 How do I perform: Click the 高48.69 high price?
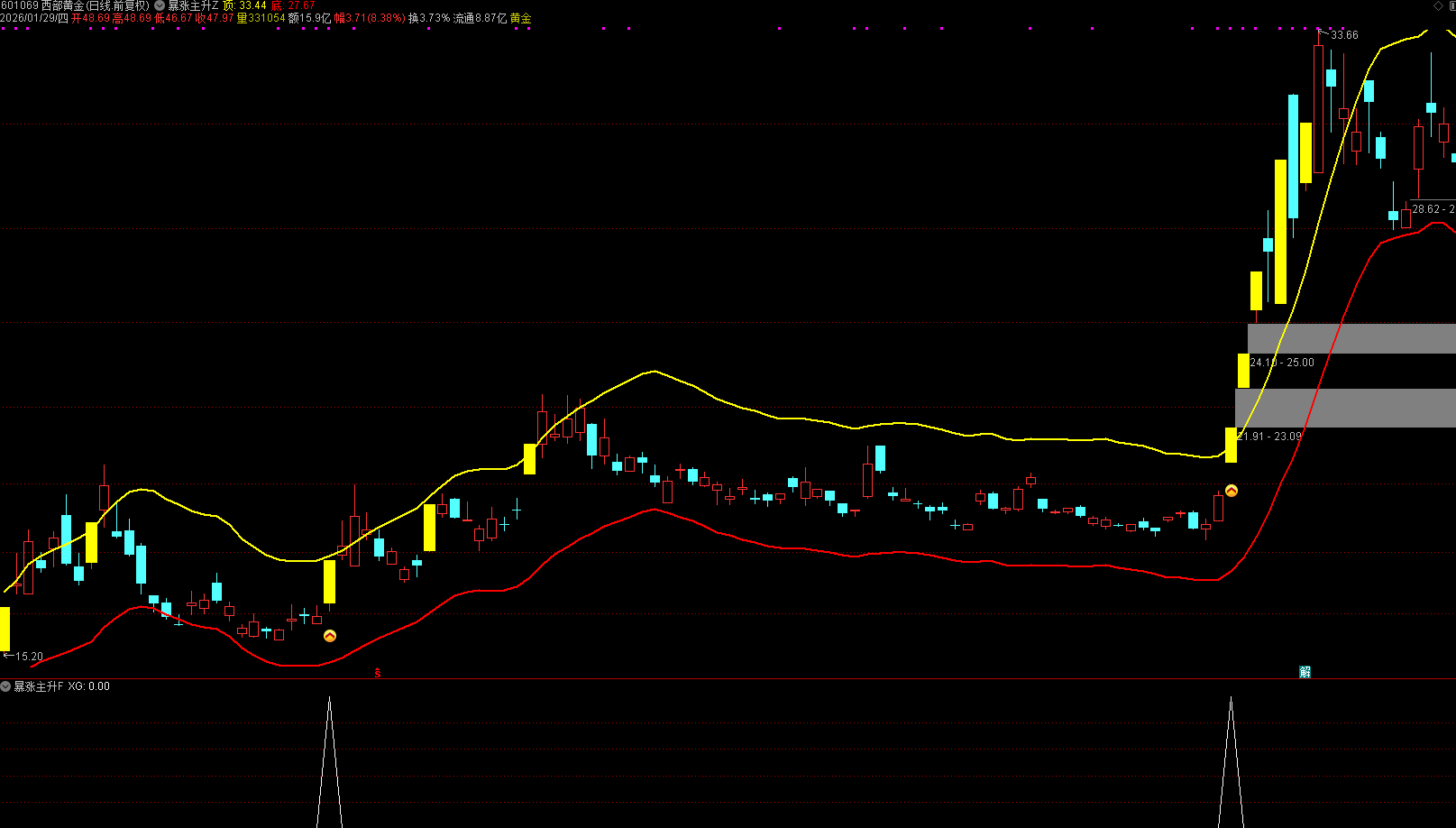coord(132,18)
